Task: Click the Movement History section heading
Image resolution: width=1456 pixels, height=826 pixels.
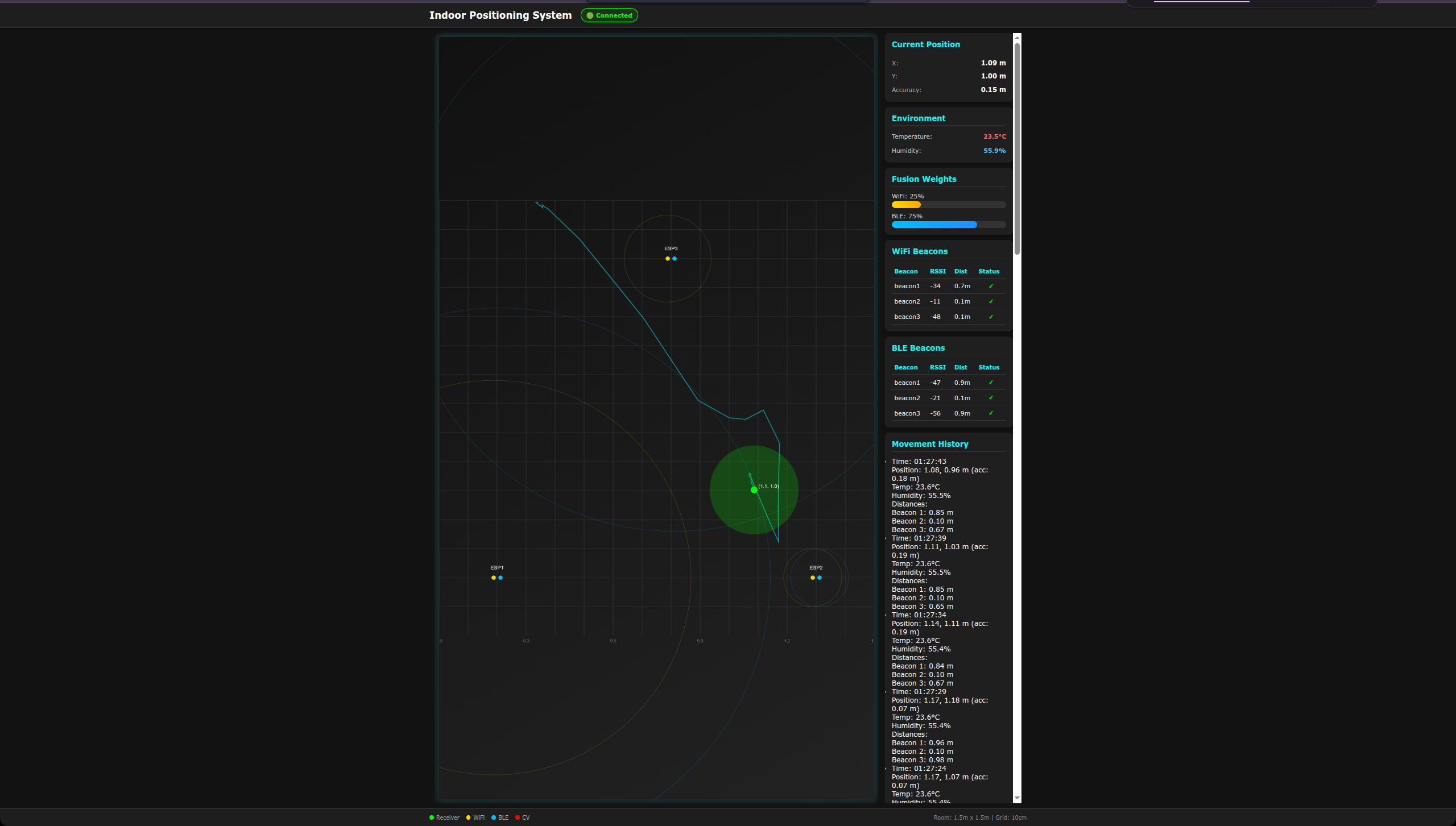Action: (x=929, y=444)
